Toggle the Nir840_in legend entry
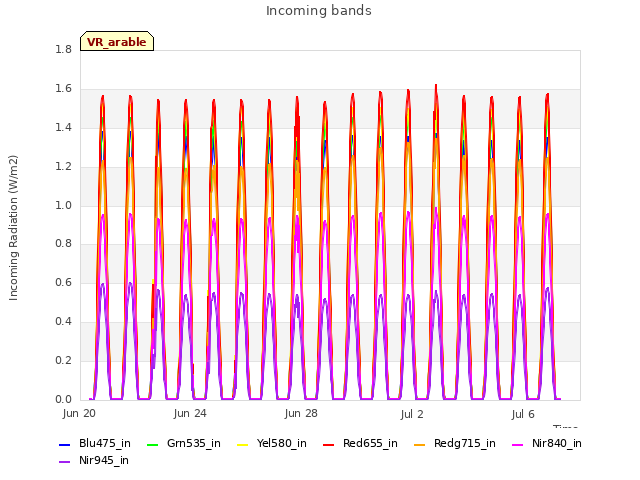This screenshot has width=640, height=480. click(x=547, y=444)
